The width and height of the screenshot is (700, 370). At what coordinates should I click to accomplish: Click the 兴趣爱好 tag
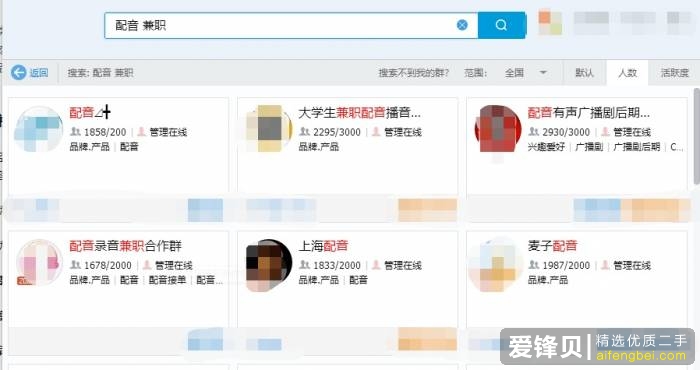point(546,146)
